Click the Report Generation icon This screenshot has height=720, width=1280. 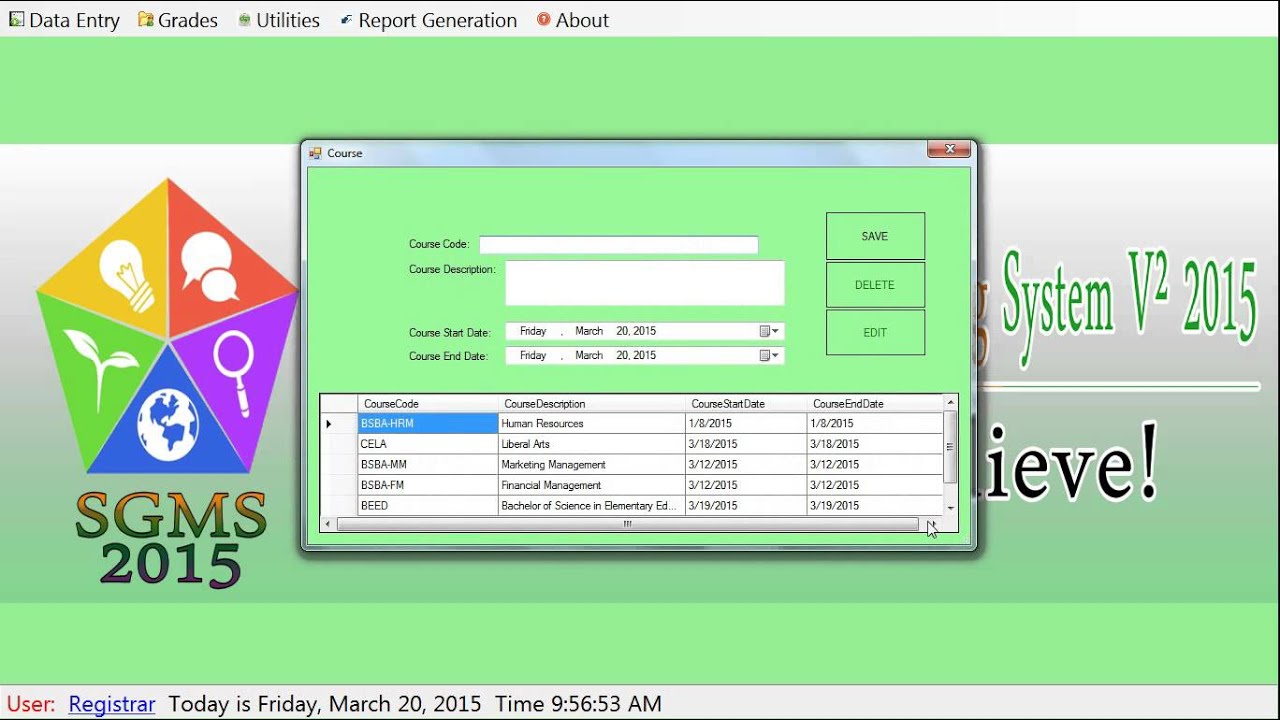coord(346,20)
